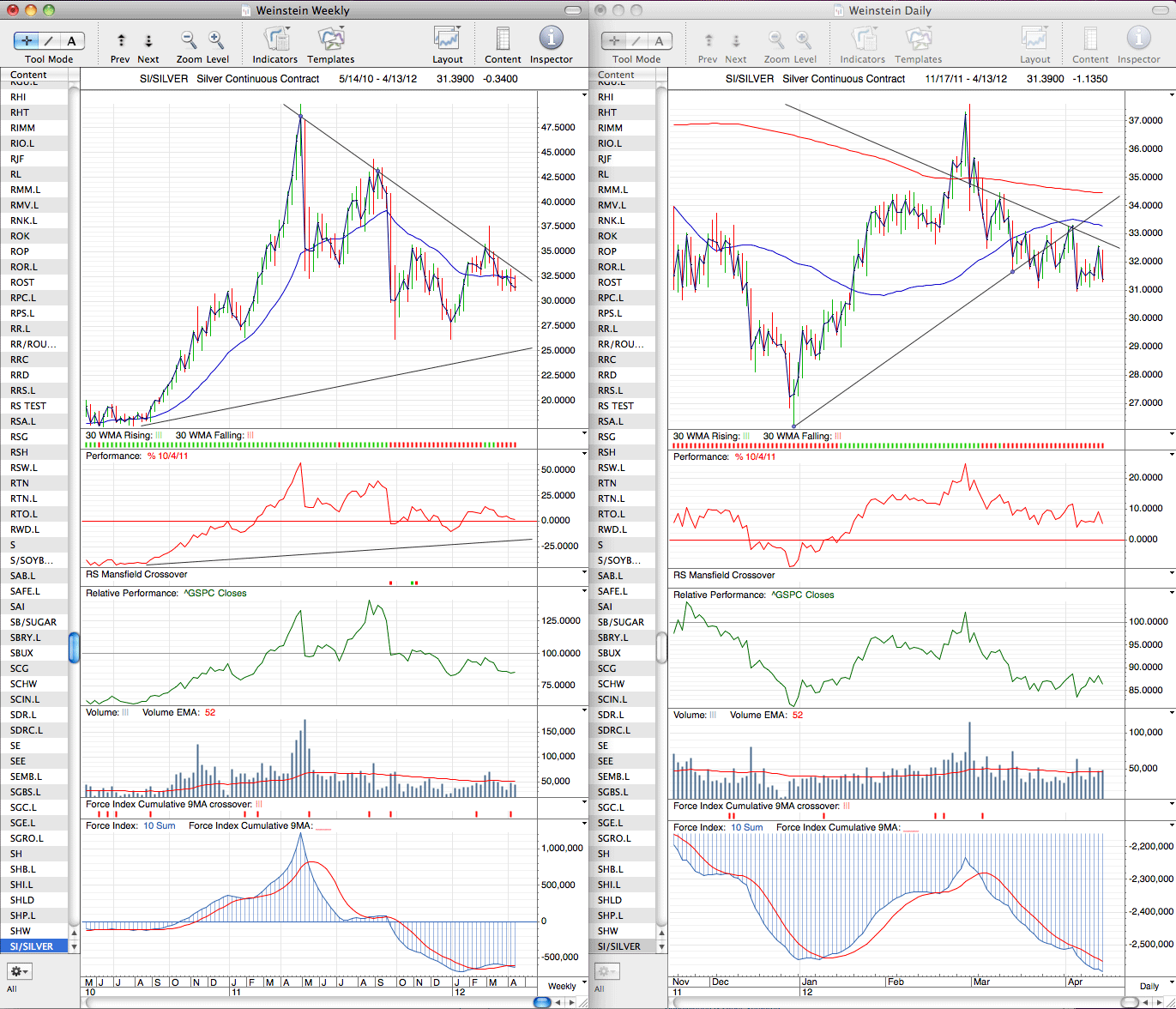This screenshot has width=1176, height=1009.
Task: Click the Layout icon in Weekly window
Action: point(447,39)
